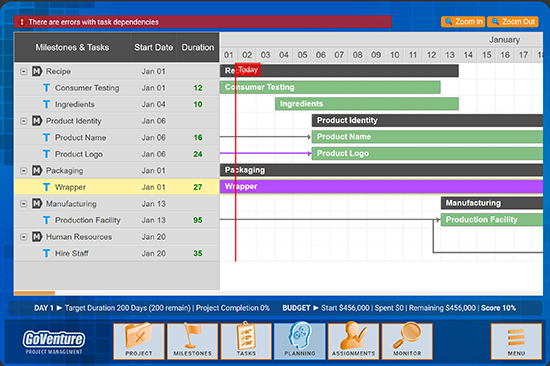
Task: Click the task T icon beside Ingredients
Action: [x=46, y=104]
